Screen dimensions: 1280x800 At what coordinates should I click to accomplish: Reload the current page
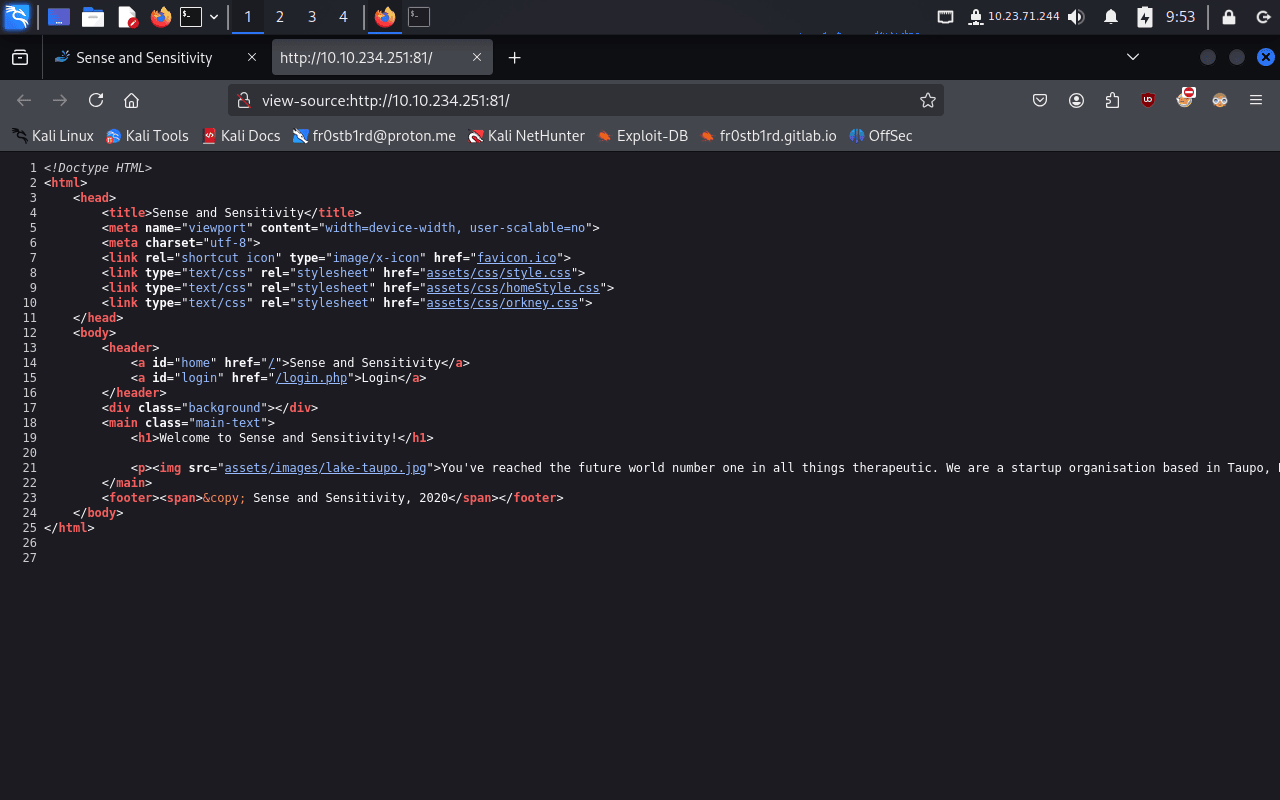pyautogui.click(x=96, y=100)
